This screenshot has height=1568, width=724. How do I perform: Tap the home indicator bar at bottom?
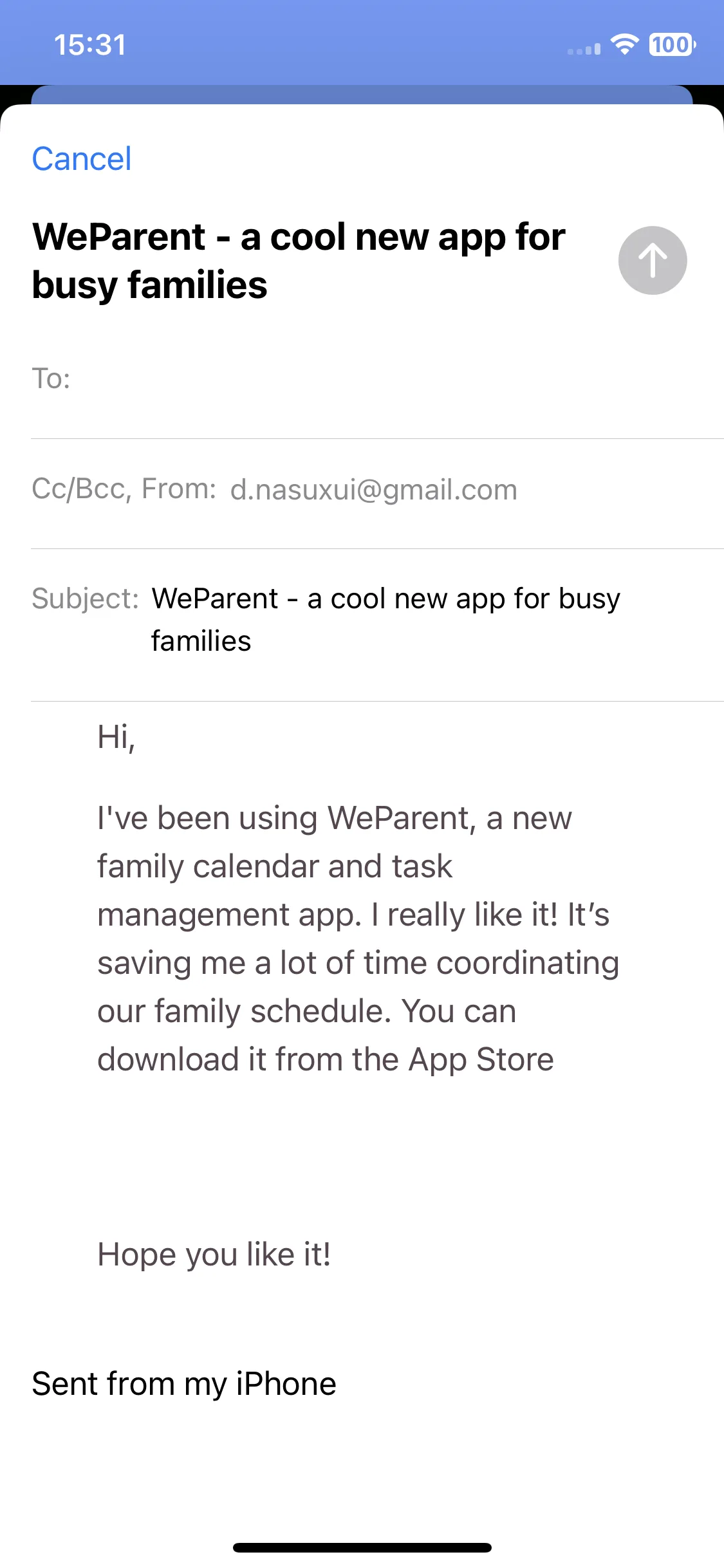362,1547
